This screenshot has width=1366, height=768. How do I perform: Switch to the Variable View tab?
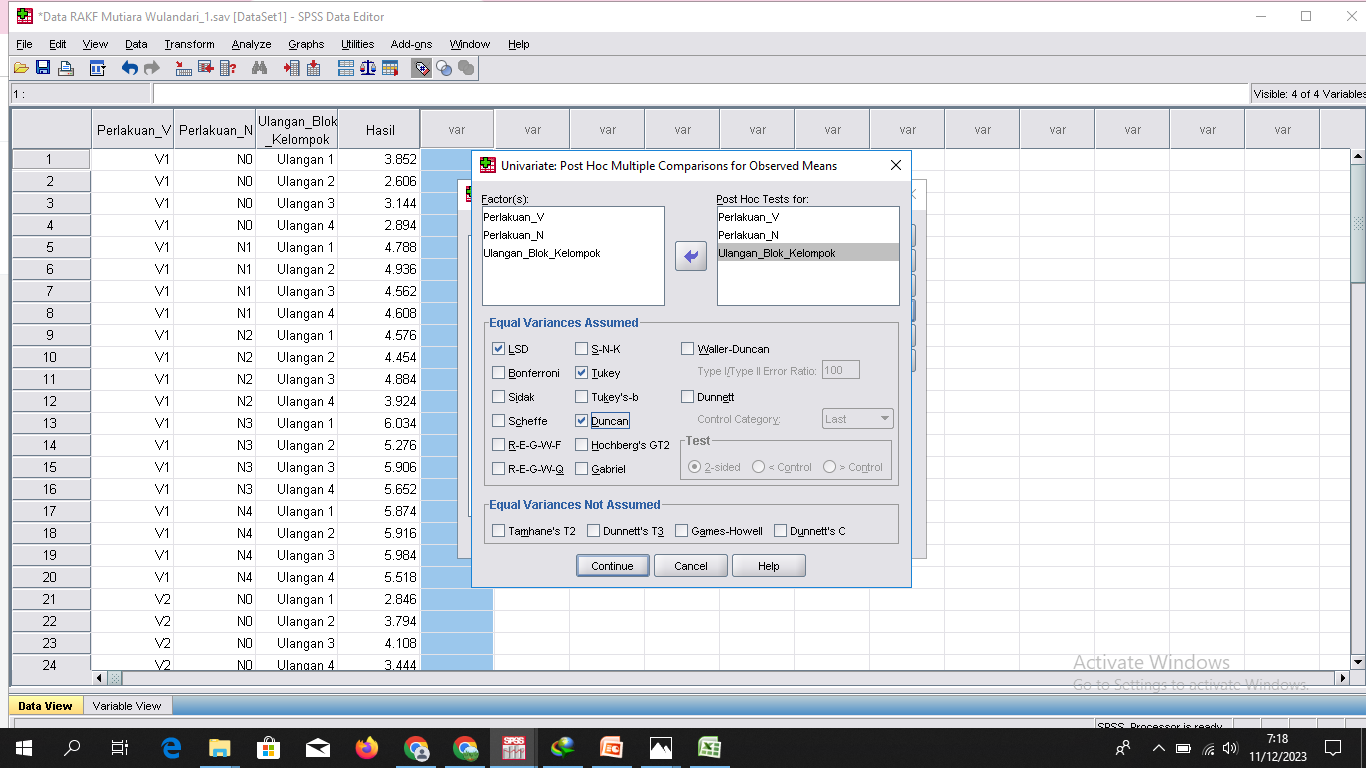(x=127, y=706)
